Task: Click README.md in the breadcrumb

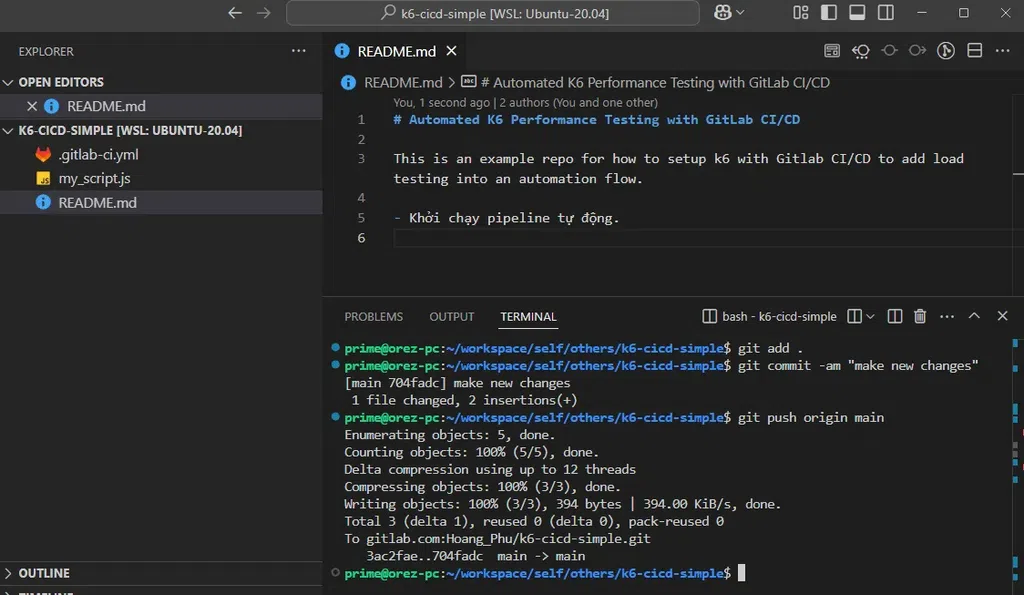Action: coord(402,82)
